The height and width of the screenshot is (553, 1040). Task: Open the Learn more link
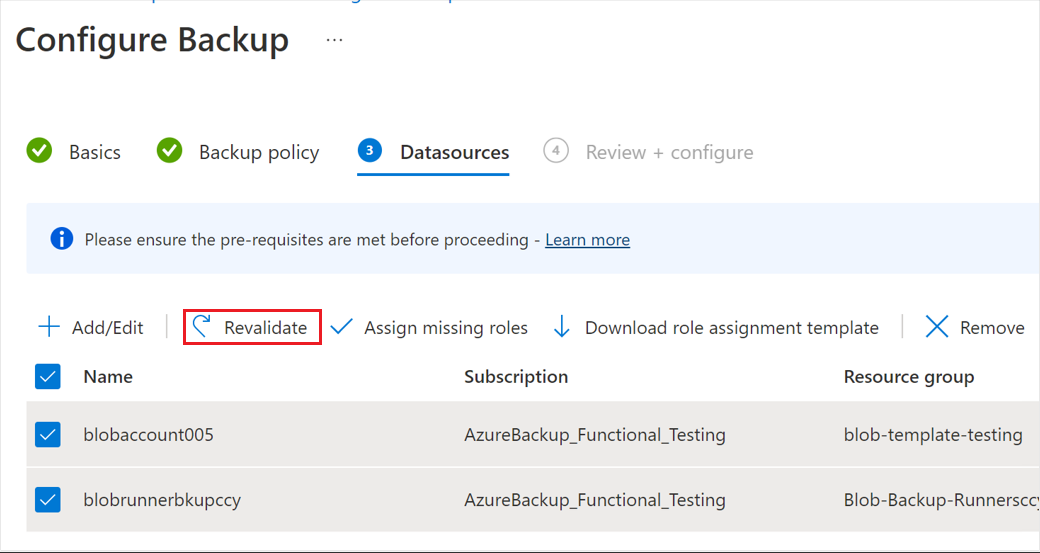pyautogui.click(x=587, y=240)
